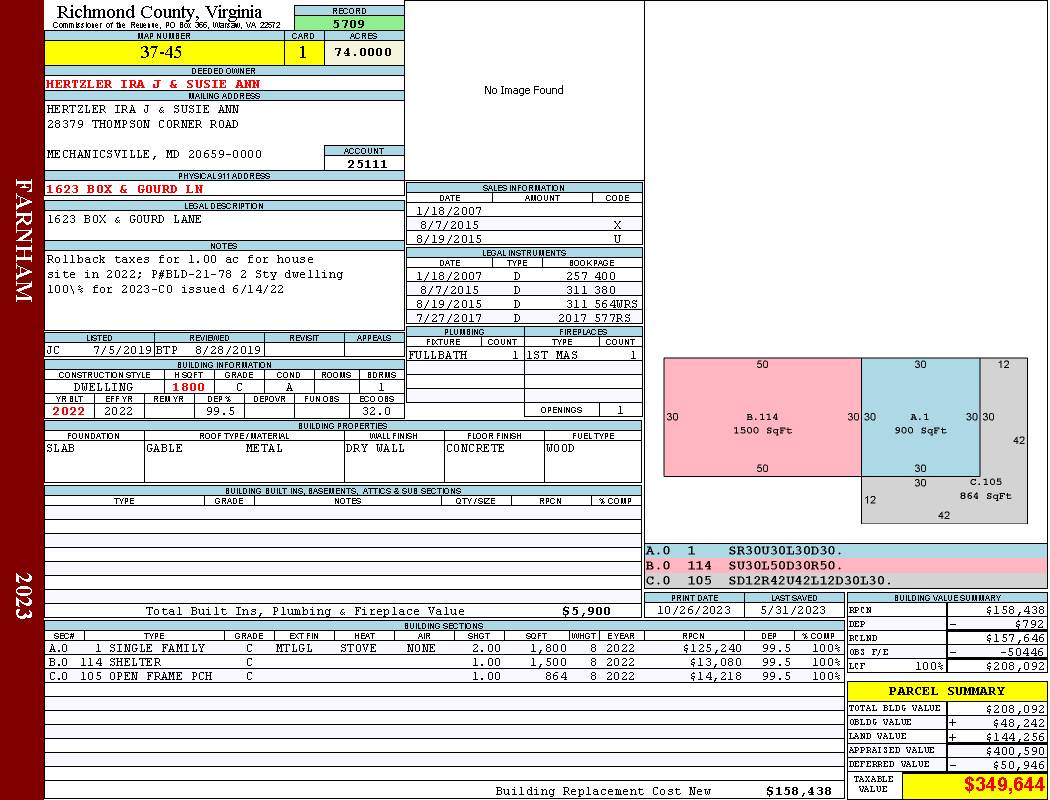Click the CONCRETE floor finish
This screenshot has width=1050, height=800.
[475, 449]
